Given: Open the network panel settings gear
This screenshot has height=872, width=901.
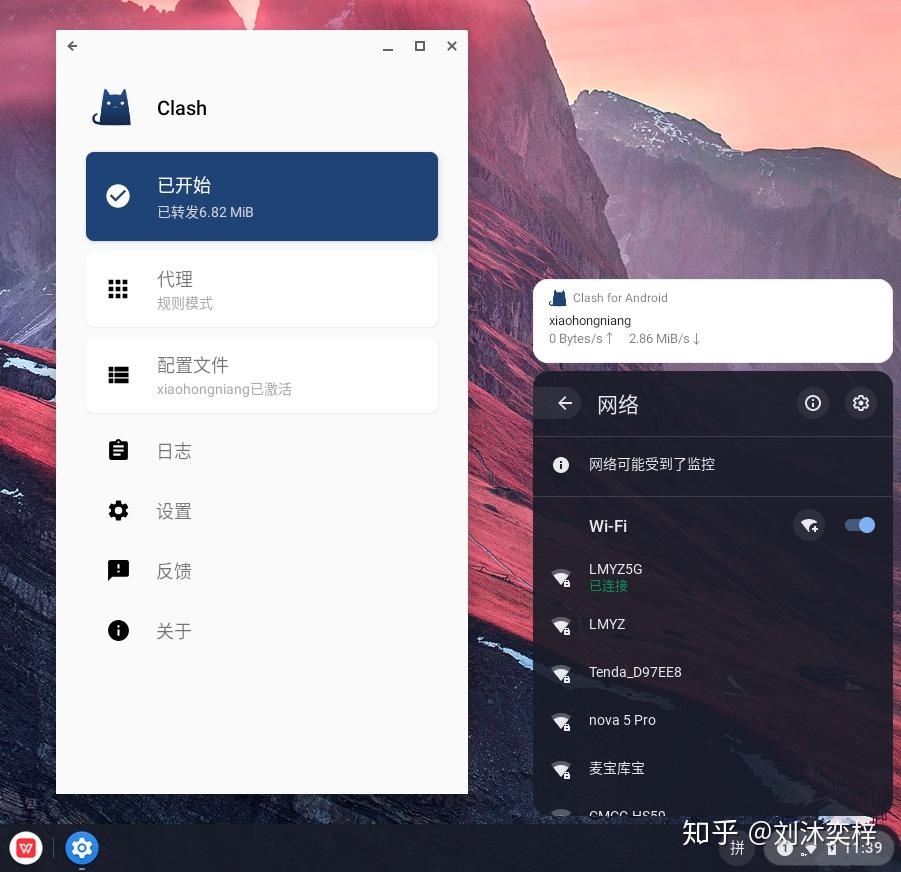Looking at the screenshot, I should pyautogui.click(x=860, y=403).
